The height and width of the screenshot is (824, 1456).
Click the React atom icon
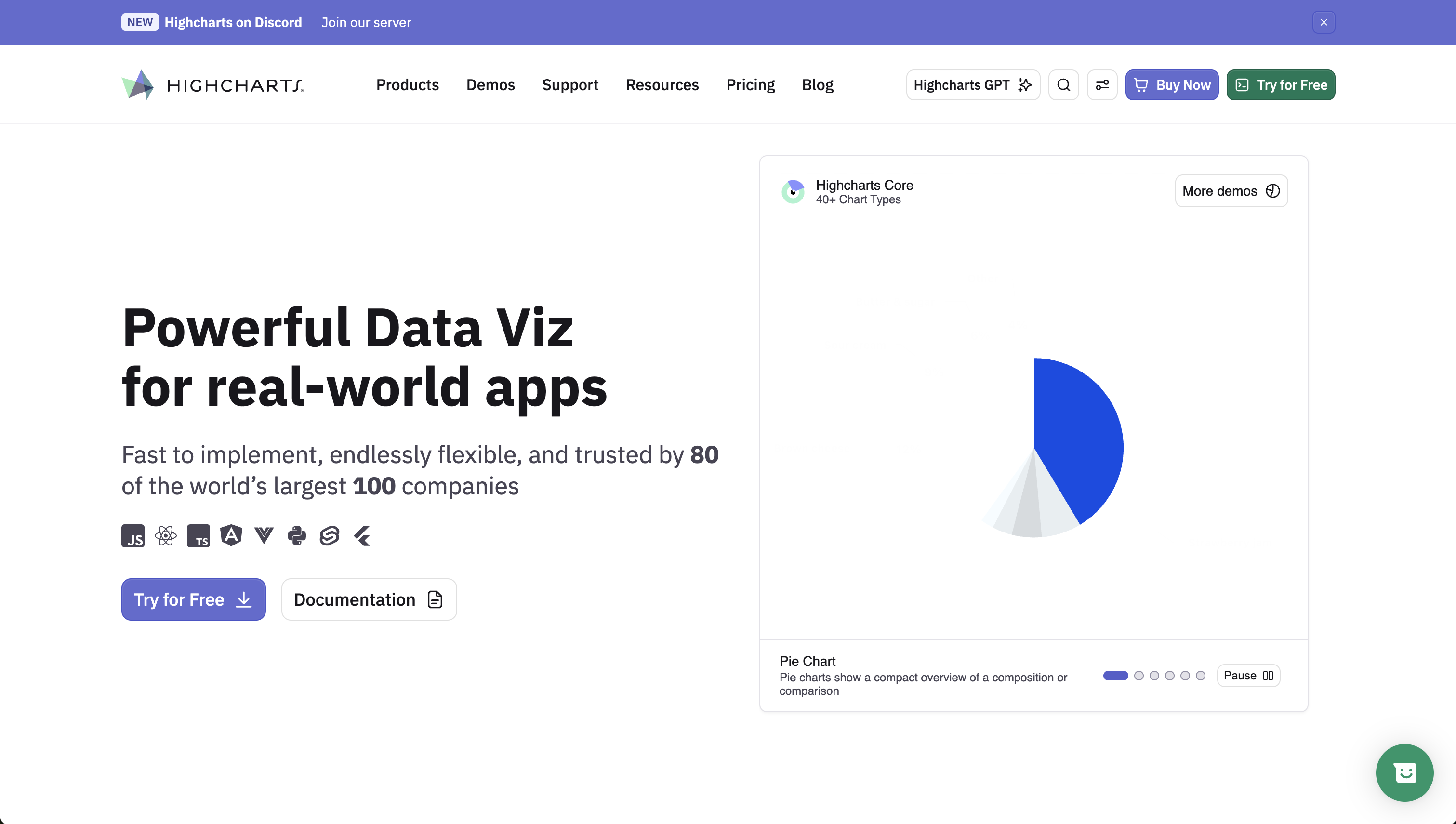tap(166, 535)
